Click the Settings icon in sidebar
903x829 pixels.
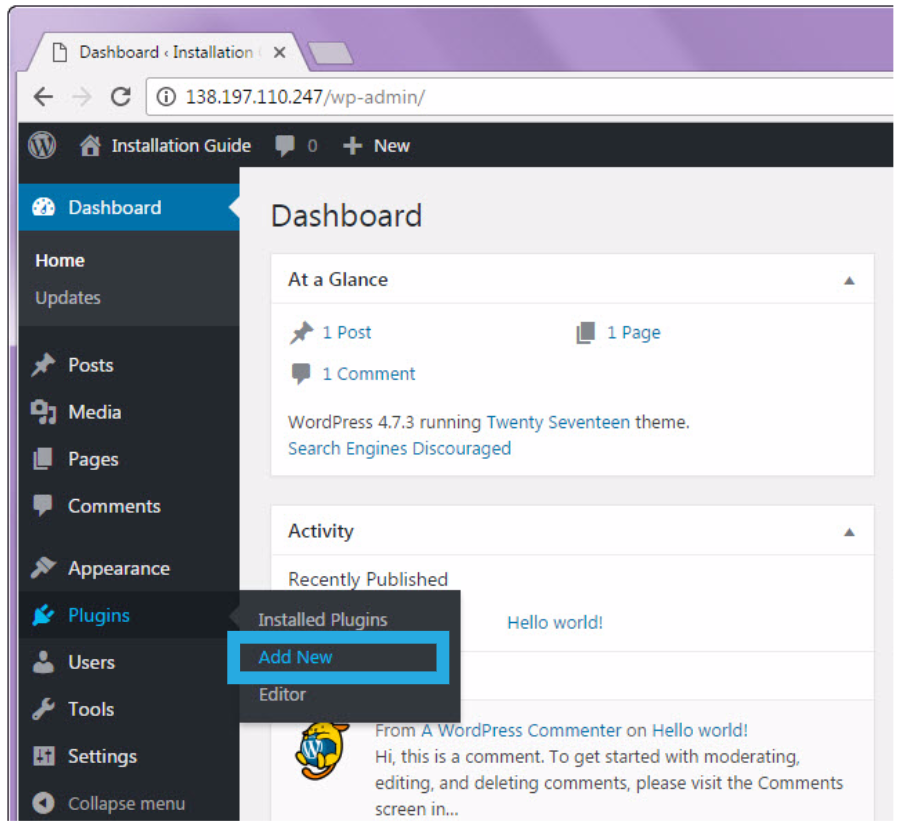pyautogui.click(x=43, y=756)
